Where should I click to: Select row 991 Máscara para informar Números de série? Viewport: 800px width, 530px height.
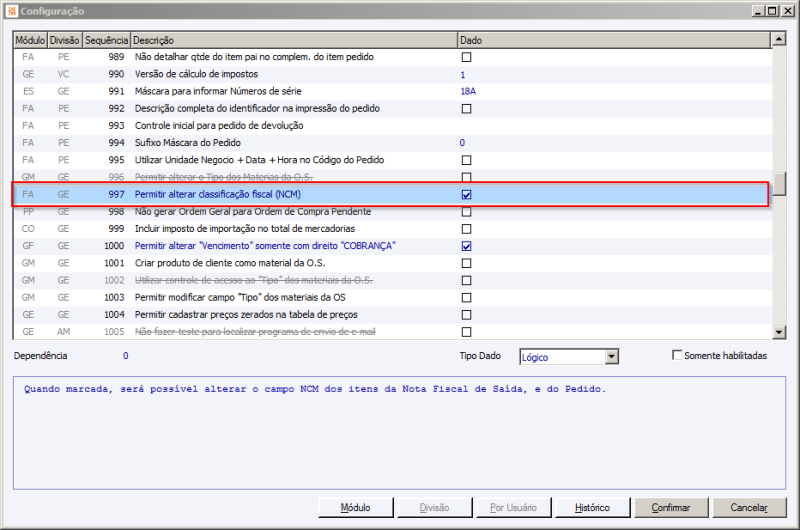click(391, 91)
